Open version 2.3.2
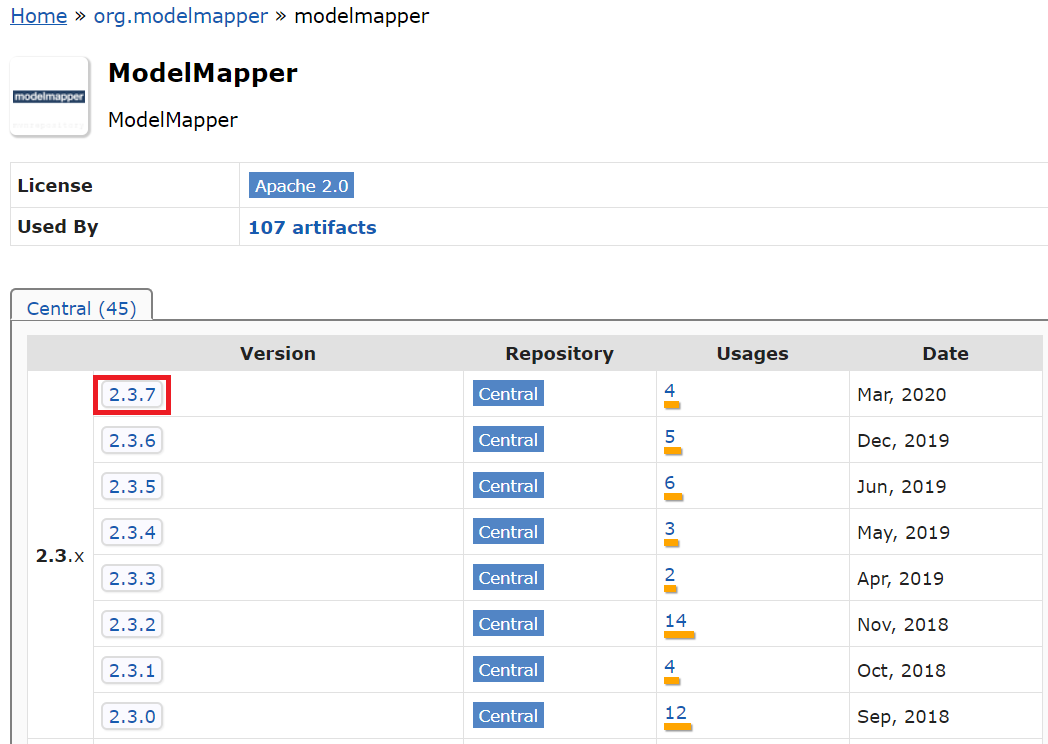Image resolution: width=1048 pixels, height=744 pixels. tap(132, 624)
